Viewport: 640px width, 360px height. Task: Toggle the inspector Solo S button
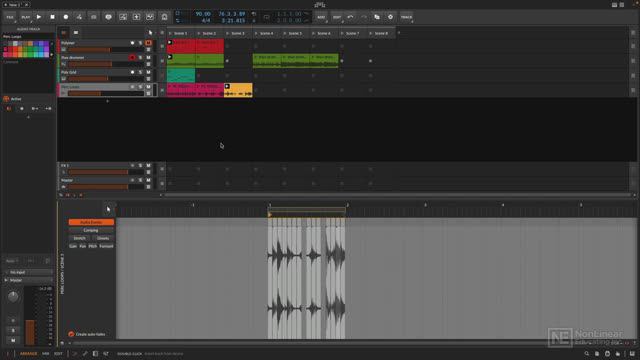click(x=13, y=330)
